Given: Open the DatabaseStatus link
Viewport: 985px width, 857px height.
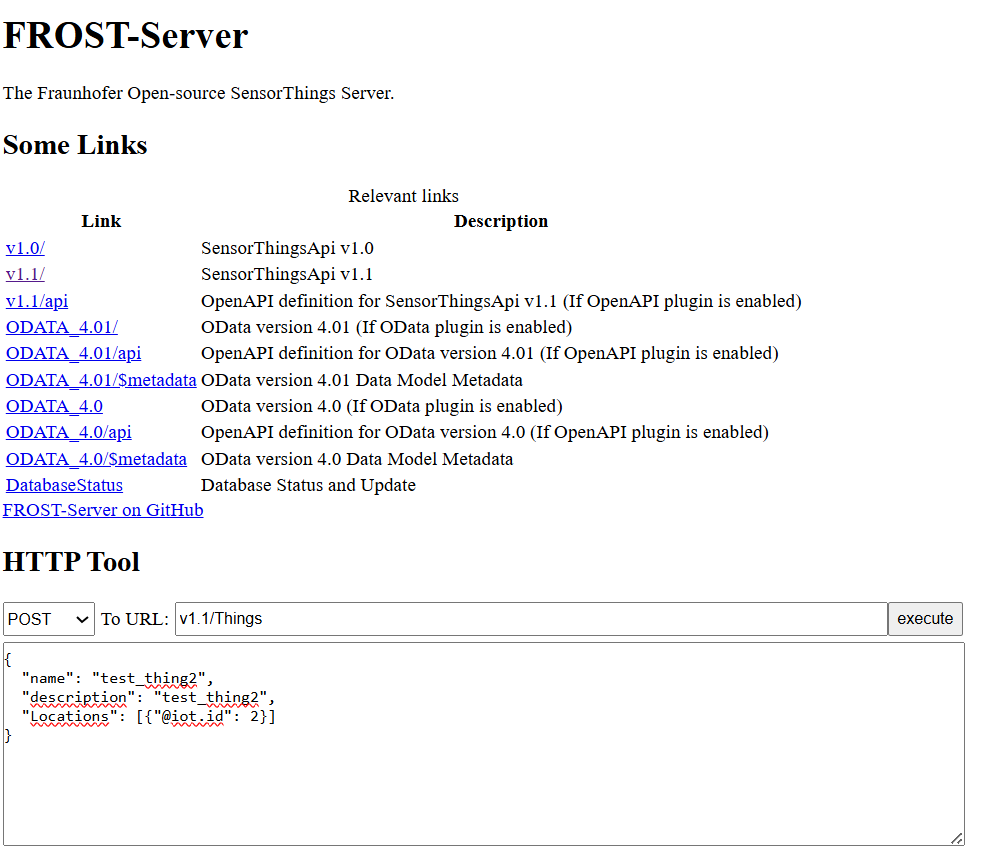Looking at the screenshot, I should pos(64,486).
